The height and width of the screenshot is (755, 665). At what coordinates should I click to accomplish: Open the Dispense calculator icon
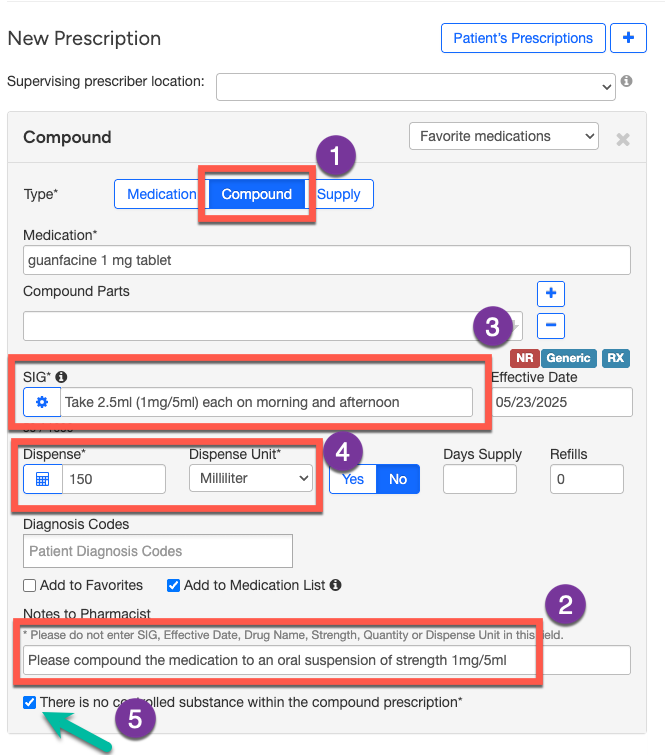(x=43, y=479)
